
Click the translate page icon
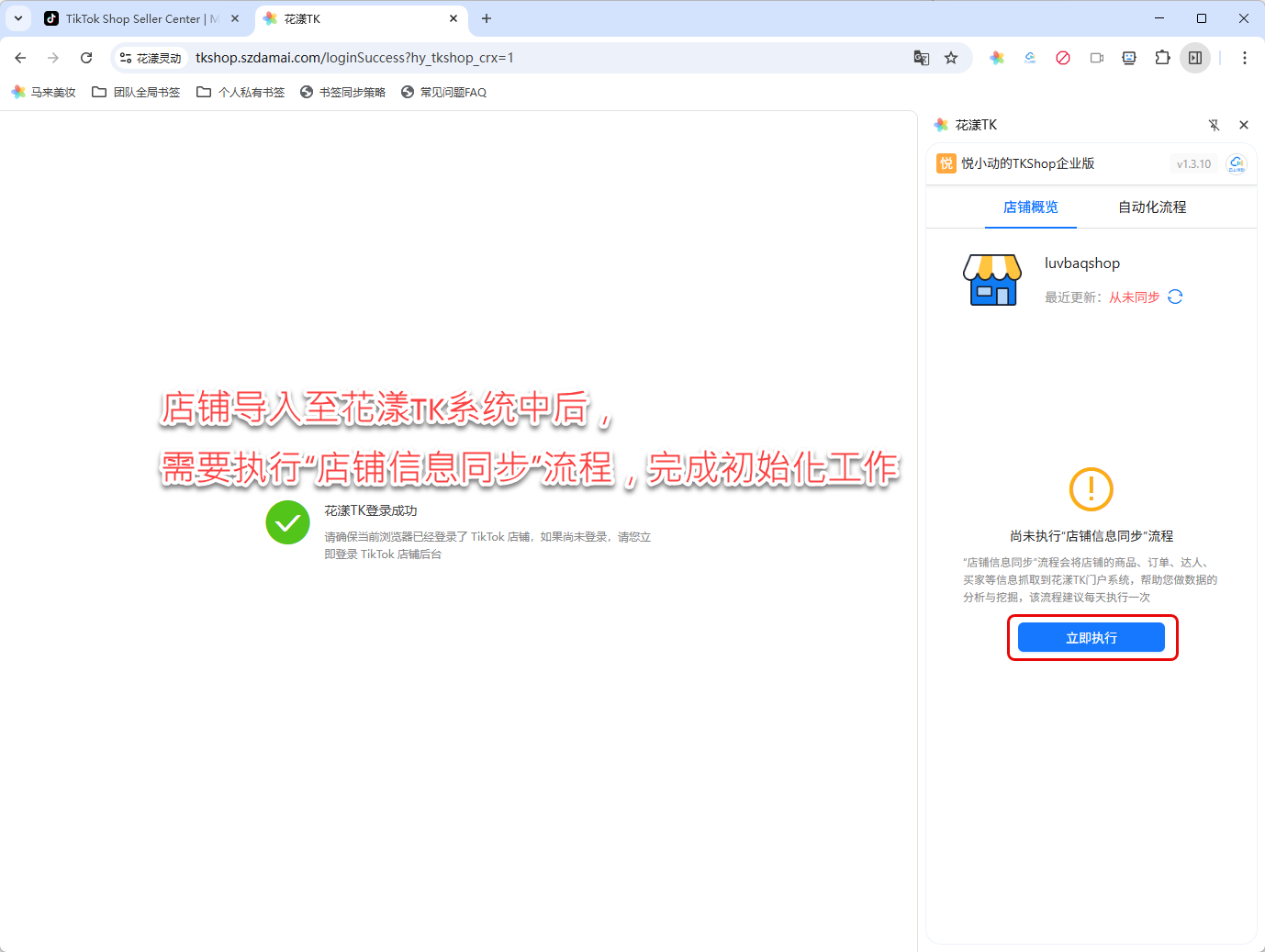[x=922, y=58]
